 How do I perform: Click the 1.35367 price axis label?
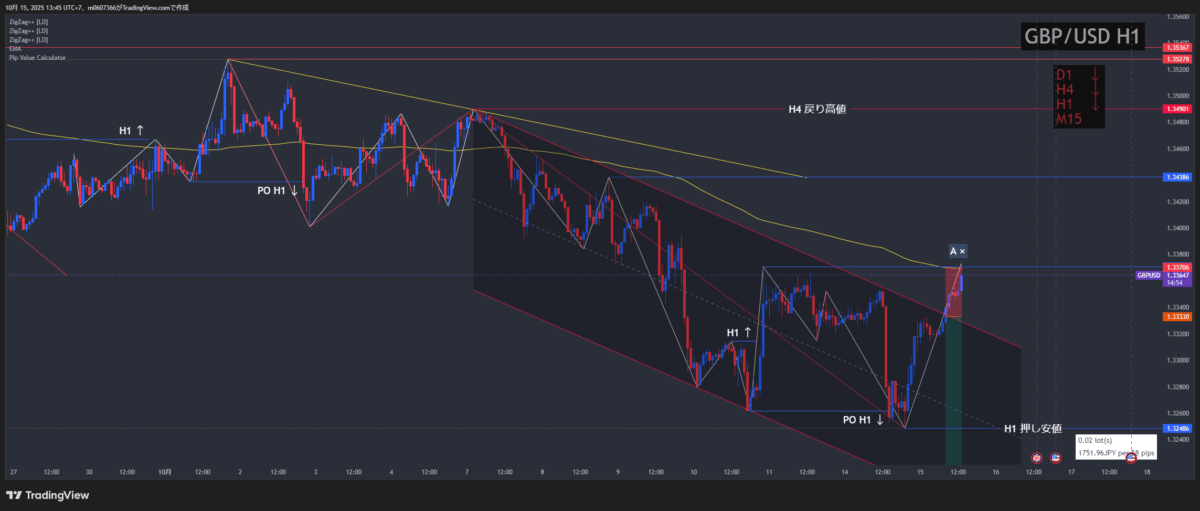[x=1177, y=48]
